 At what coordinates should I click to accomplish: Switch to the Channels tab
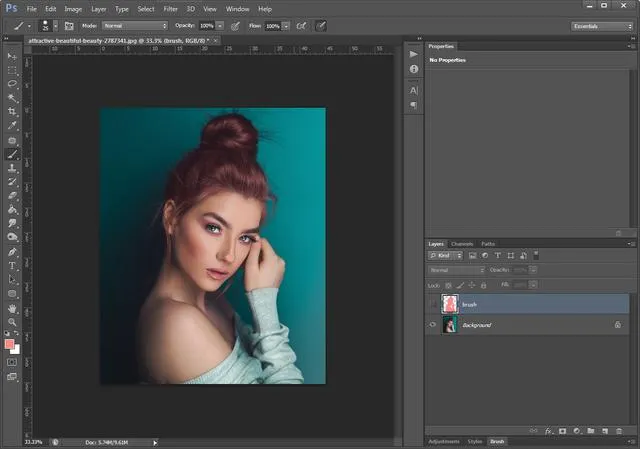[x=462, y=244]
